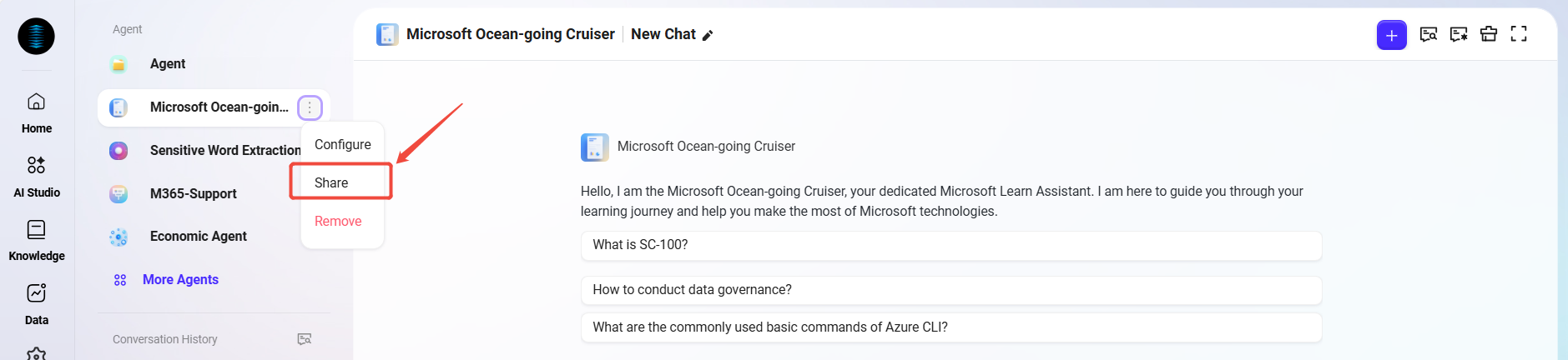Open More Agents link
The image size is (1568, 360).
pos(180,280)
